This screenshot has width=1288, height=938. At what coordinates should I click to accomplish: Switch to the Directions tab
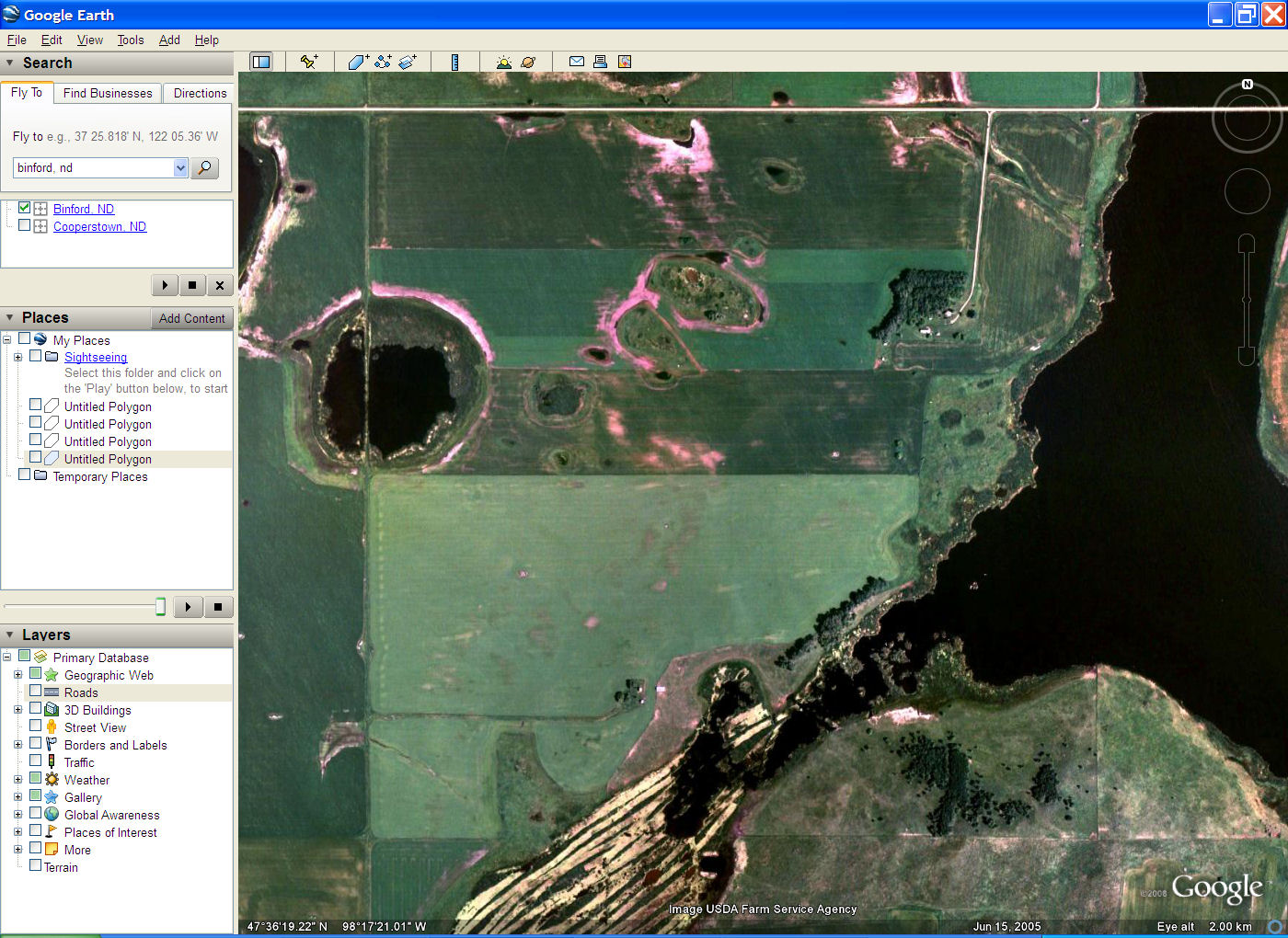(200, 93)
